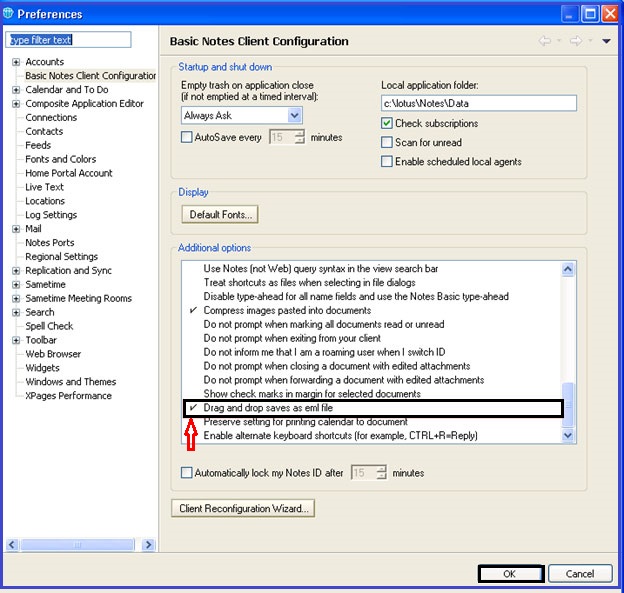Click the options list scrollbar thumb
Image resolution: width=624 pixels, height=593 pixels.
point(568,405)
